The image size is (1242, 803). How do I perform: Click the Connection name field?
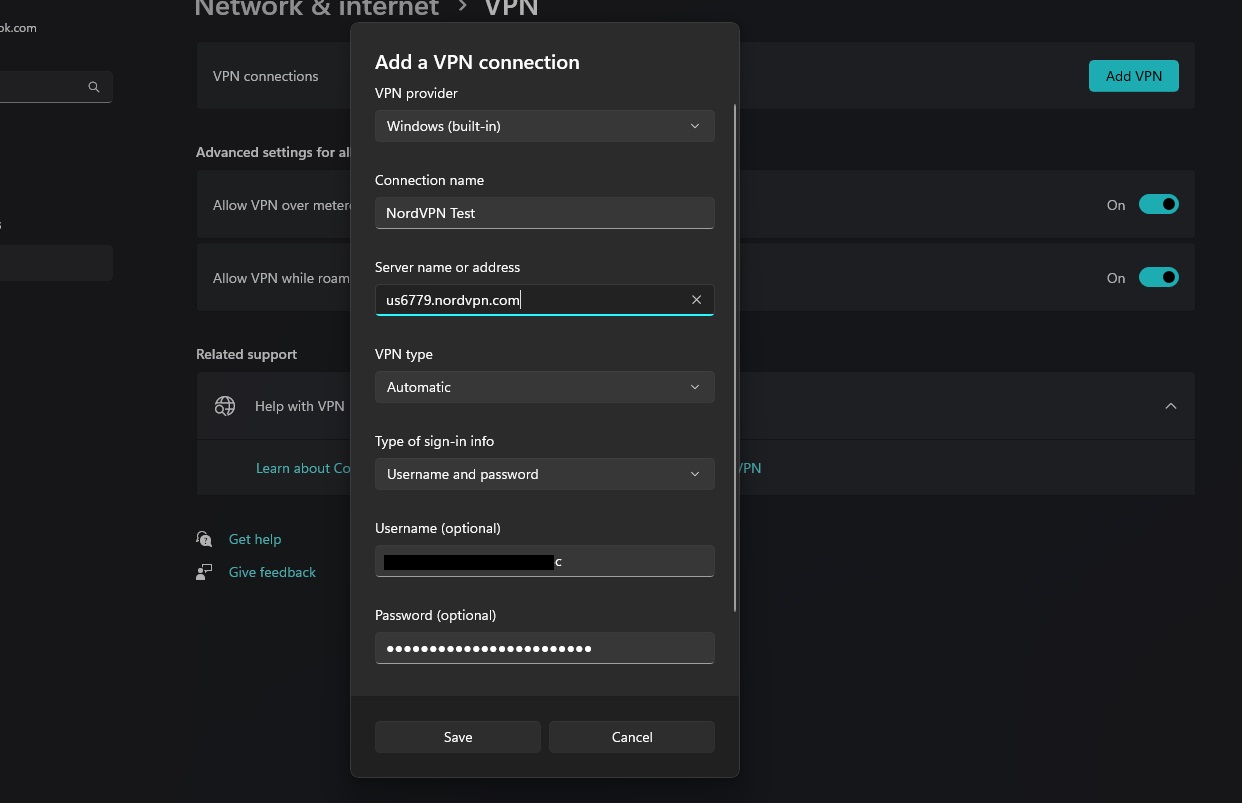(545, 213)
